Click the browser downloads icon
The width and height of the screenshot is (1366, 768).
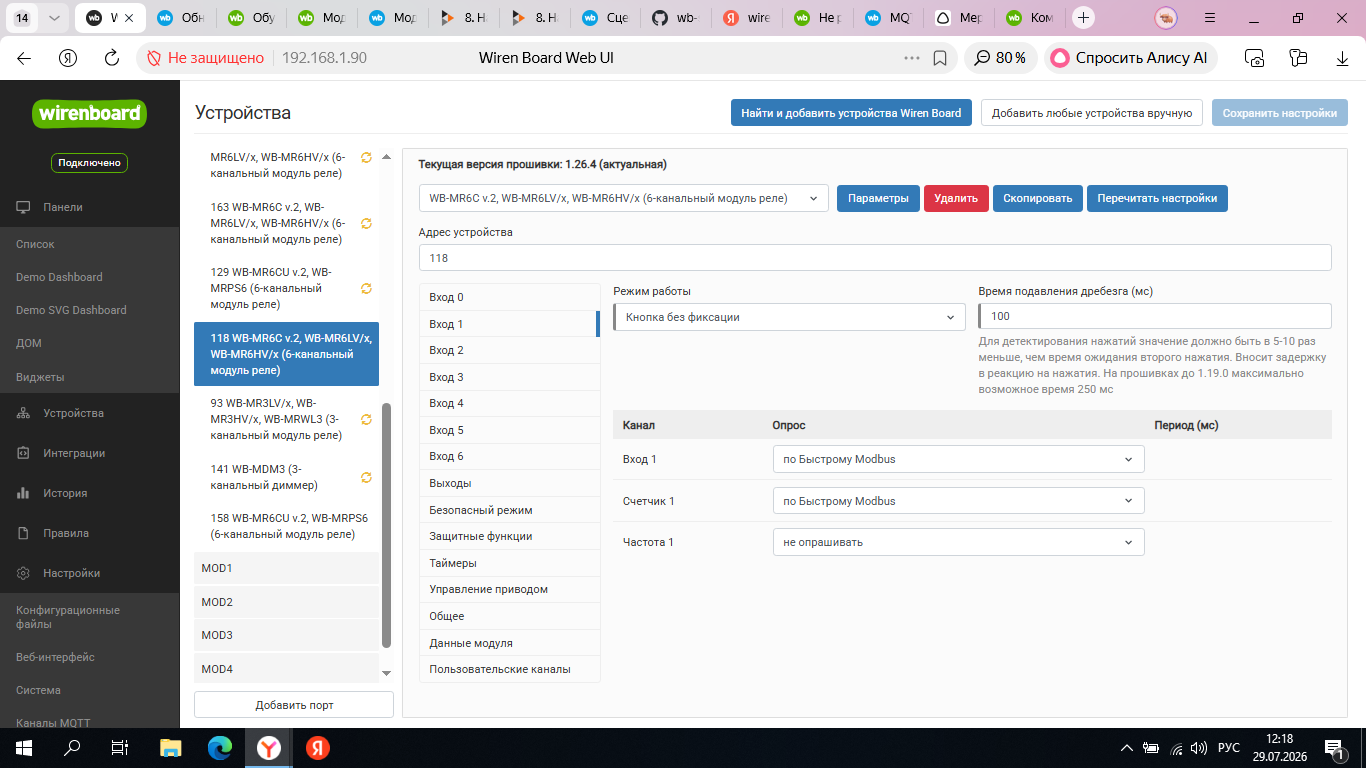(1343, 58)
